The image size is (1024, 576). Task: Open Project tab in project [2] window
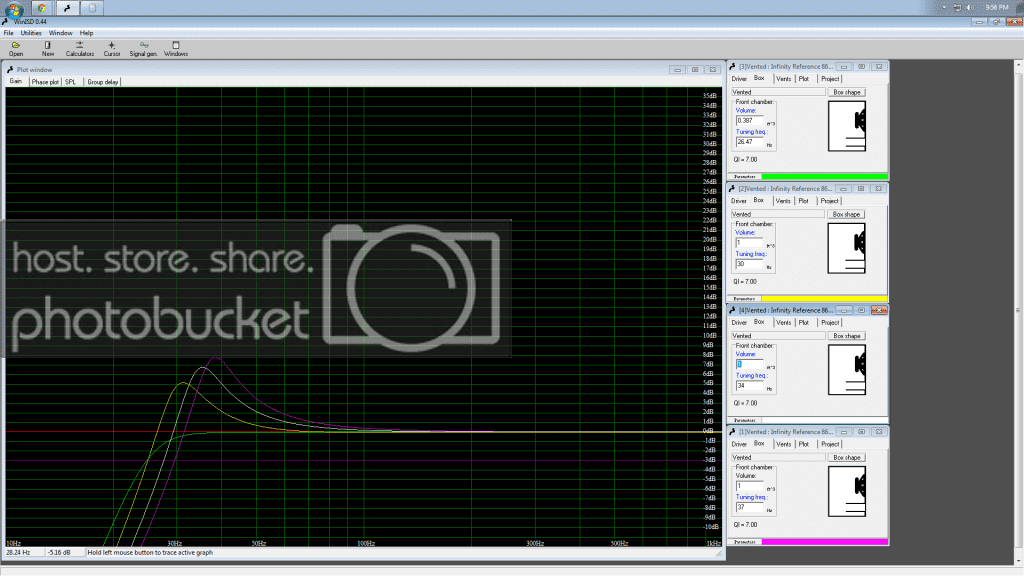[829, 201]
